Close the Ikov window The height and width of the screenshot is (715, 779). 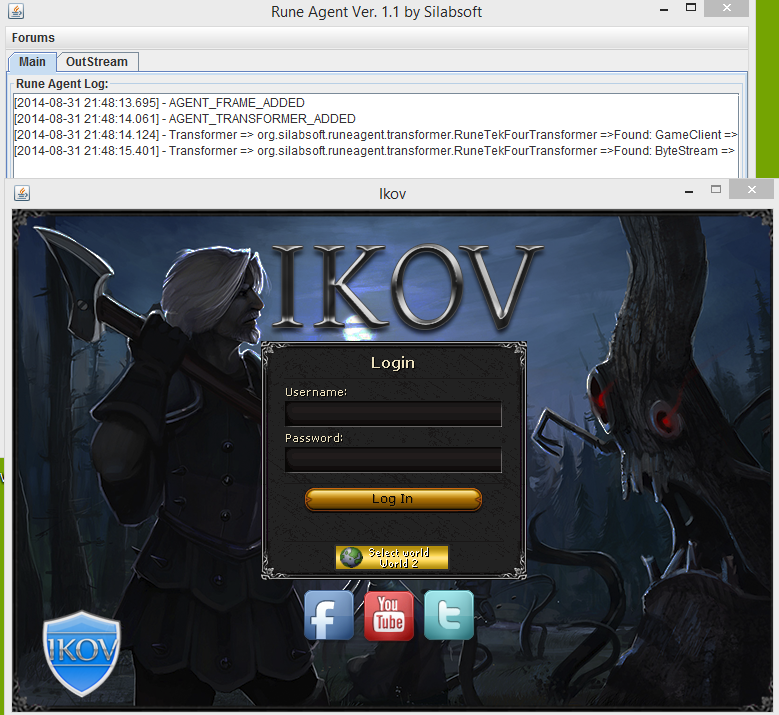point(752,189)
